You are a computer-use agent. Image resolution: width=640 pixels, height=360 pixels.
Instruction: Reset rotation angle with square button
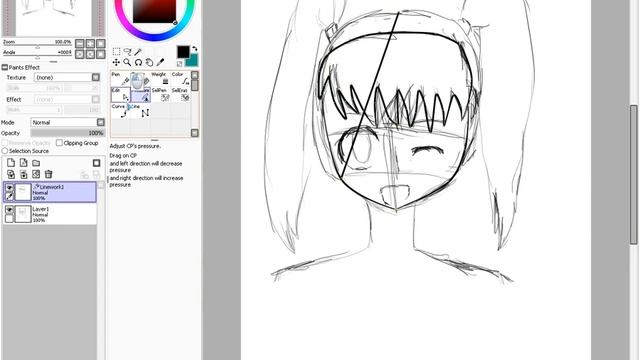pos(100,54)
